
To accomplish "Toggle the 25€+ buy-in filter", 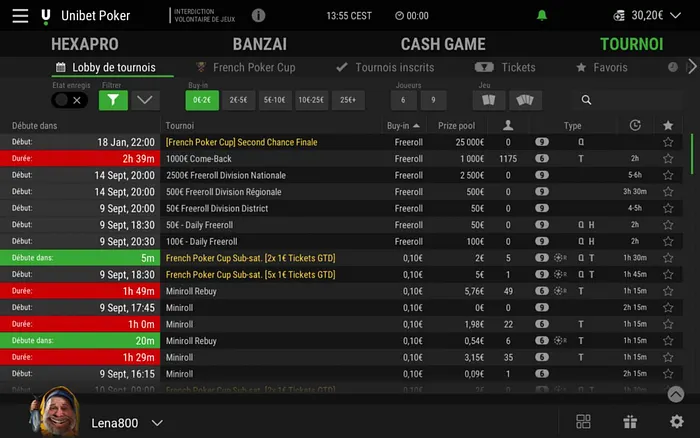I will (x=348, y=100).
